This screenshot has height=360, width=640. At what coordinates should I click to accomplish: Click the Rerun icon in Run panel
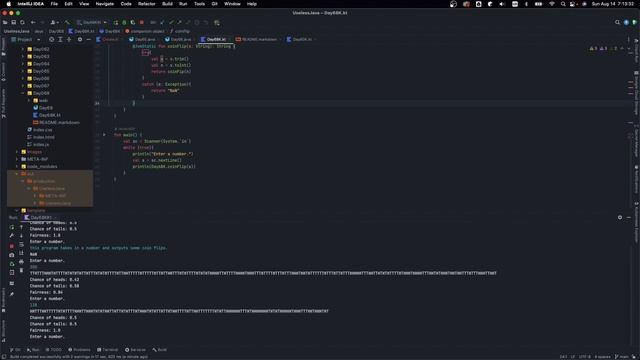(x=12, y=227)
